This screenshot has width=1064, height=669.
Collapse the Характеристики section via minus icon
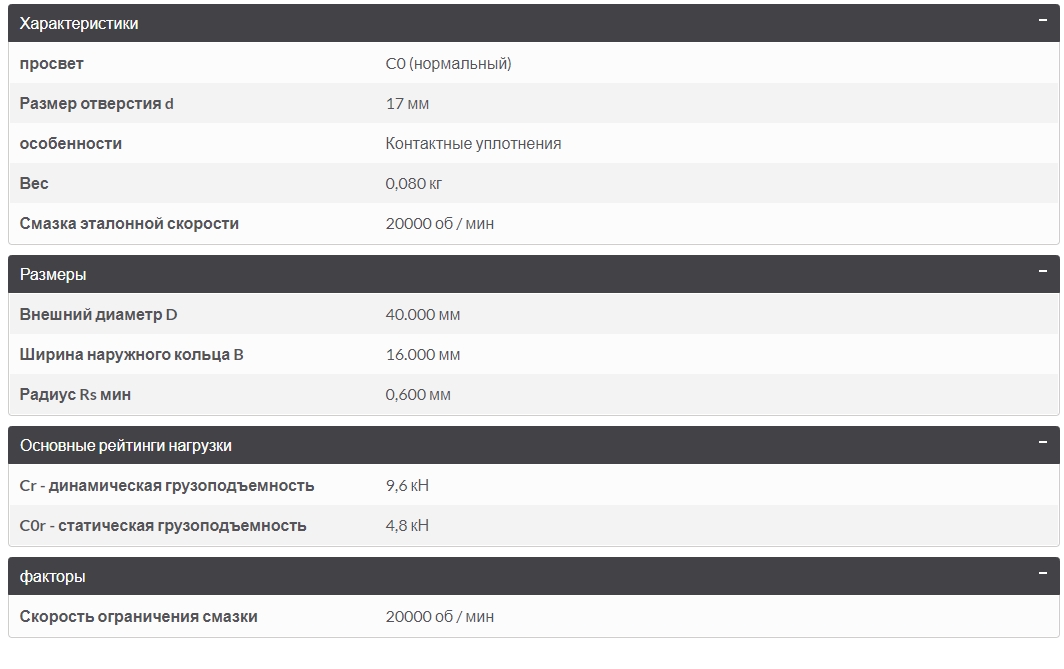click(x=1042, y=20)
